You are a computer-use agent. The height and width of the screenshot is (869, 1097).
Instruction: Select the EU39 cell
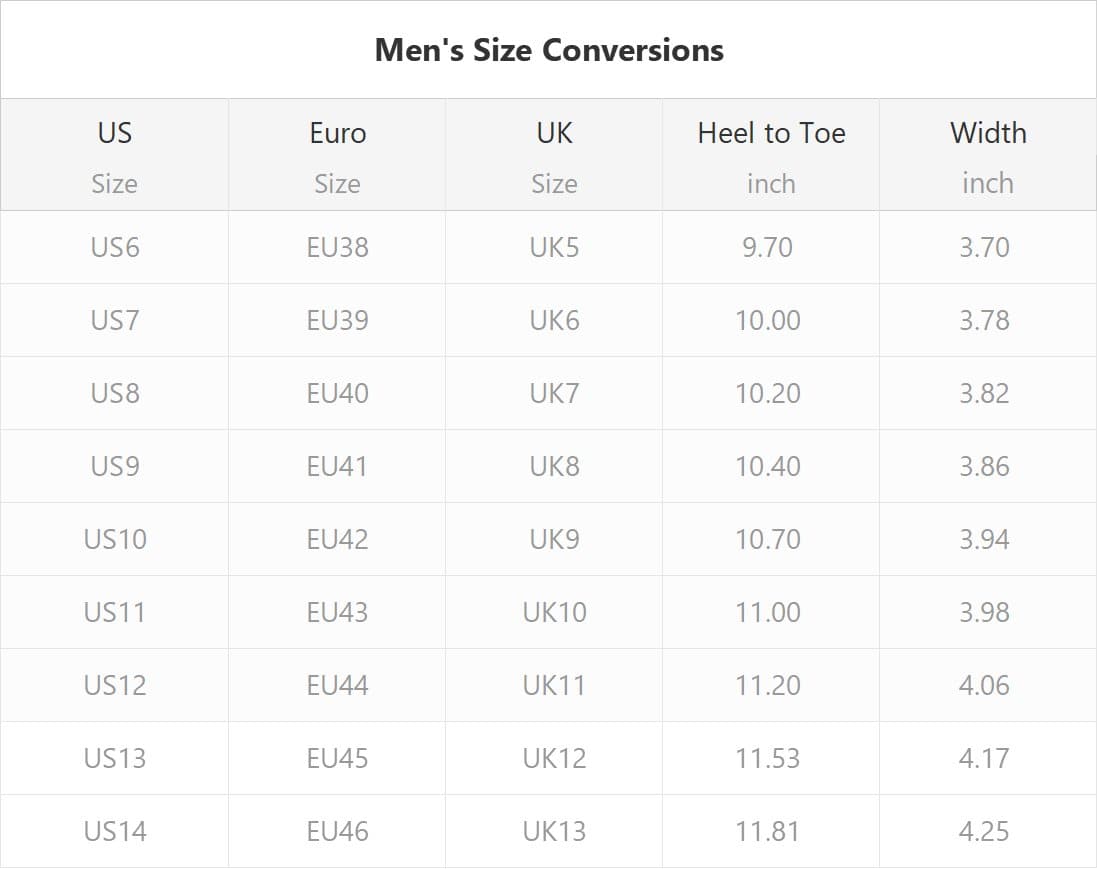pos(337,320)
